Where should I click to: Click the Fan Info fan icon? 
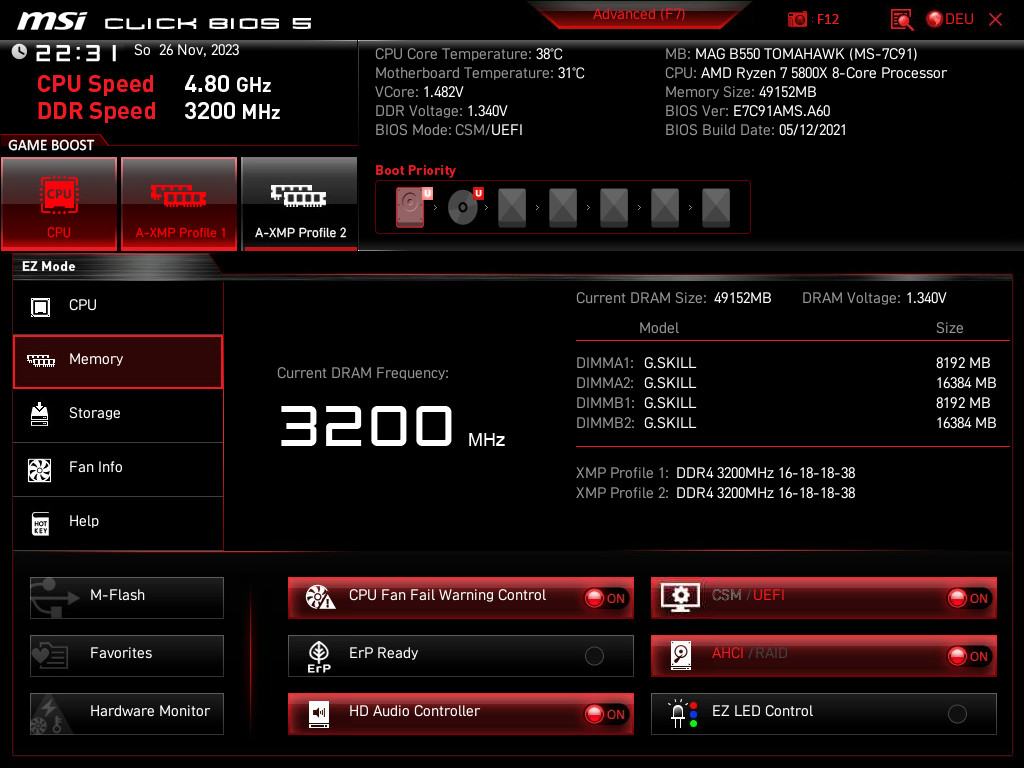pyautogui.click(x=40, y=470)
